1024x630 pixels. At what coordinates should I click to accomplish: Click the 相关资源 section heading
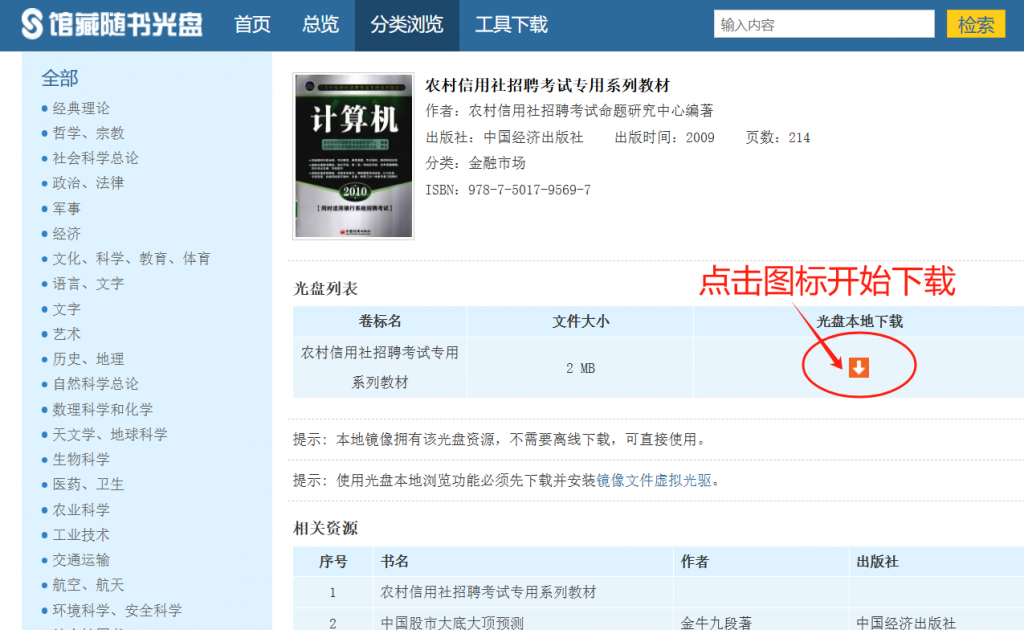click(325, 528)
